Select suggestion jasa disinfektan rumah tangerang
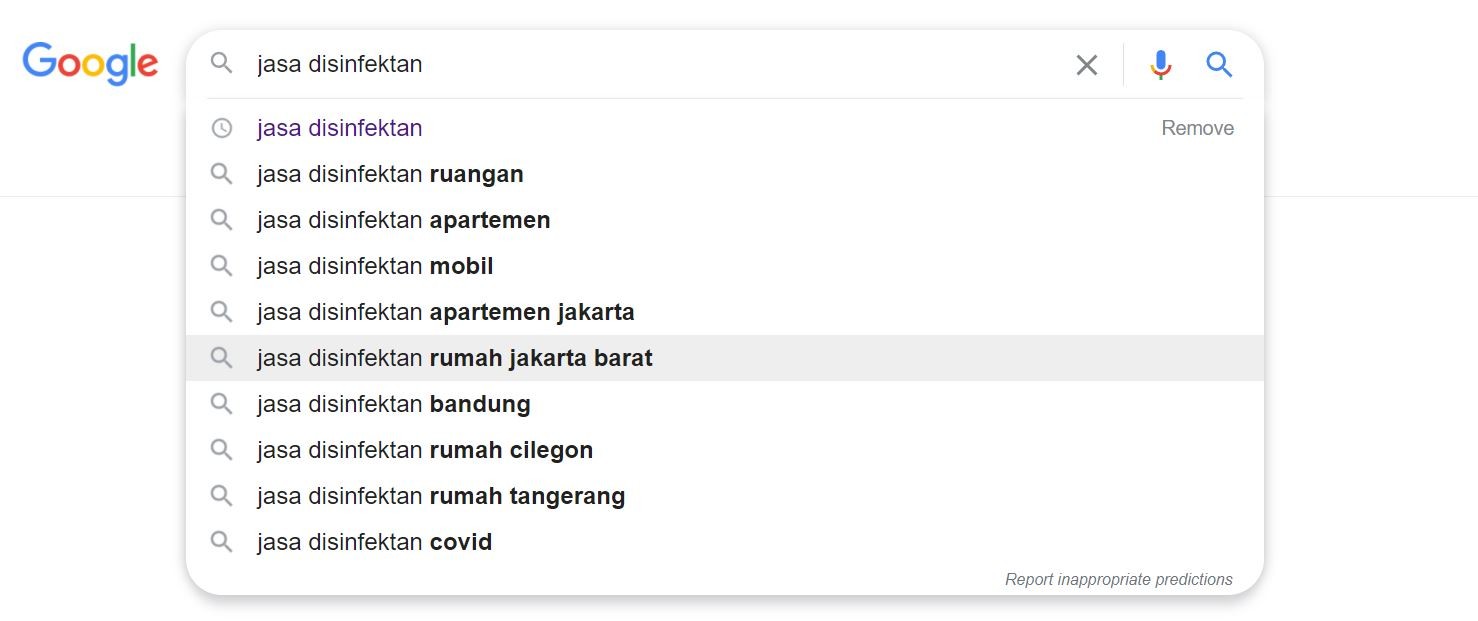The height and width of the screenshot is (621, 1478). (442, 496)
